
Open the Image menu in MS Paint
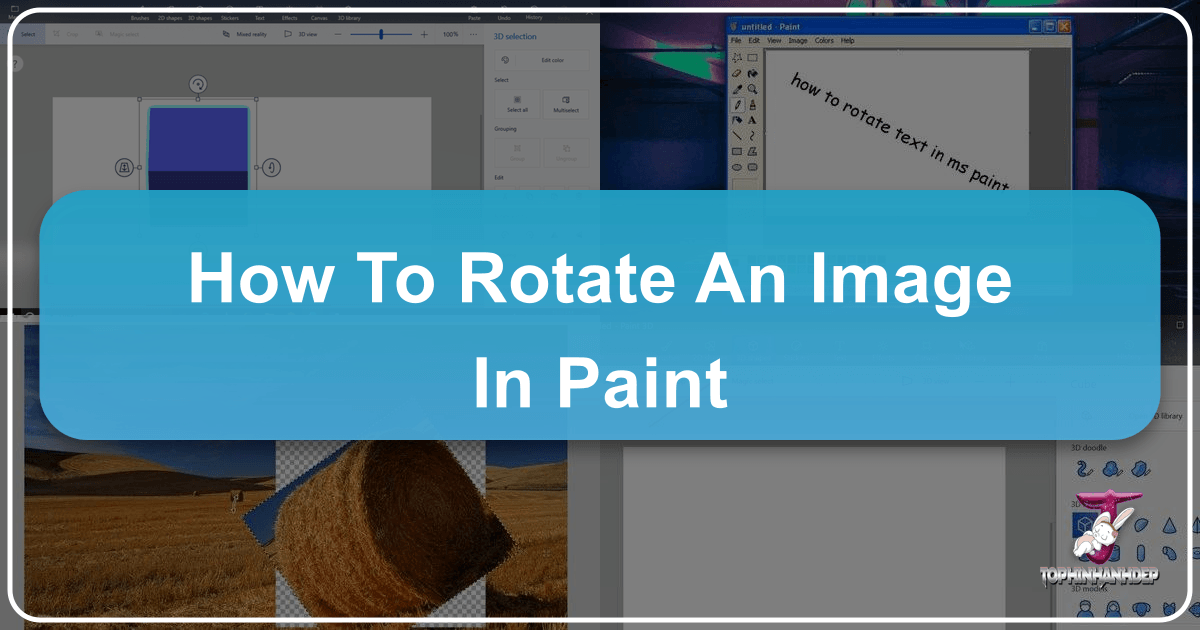click(797, 40)
